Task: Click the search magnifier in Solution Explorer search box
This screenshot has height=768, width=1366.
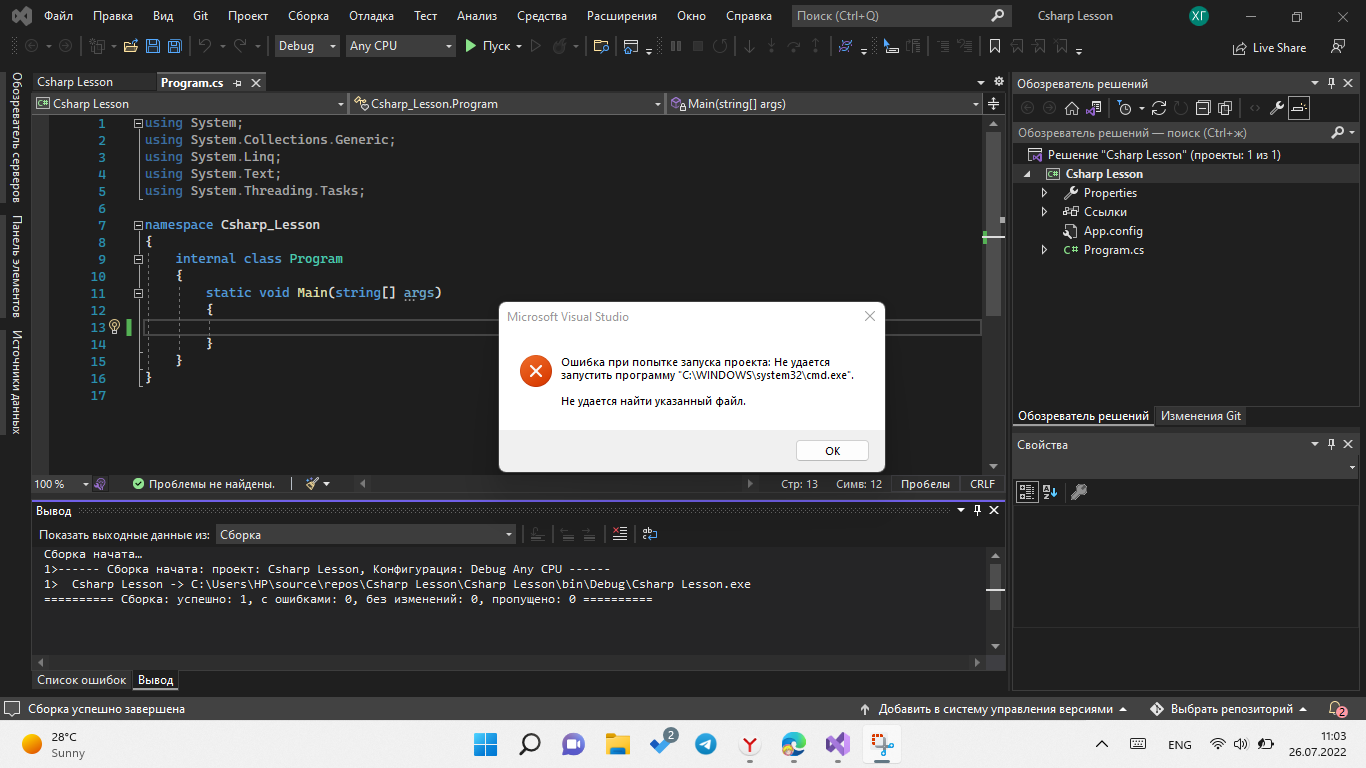Action: [1338, 132]
